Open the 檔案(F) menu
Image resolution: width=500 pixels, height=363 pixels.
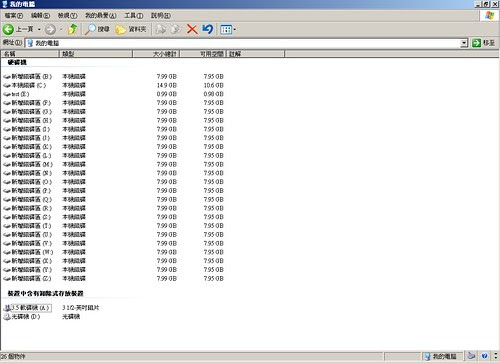pyautogui.click(x=14, y=16)
